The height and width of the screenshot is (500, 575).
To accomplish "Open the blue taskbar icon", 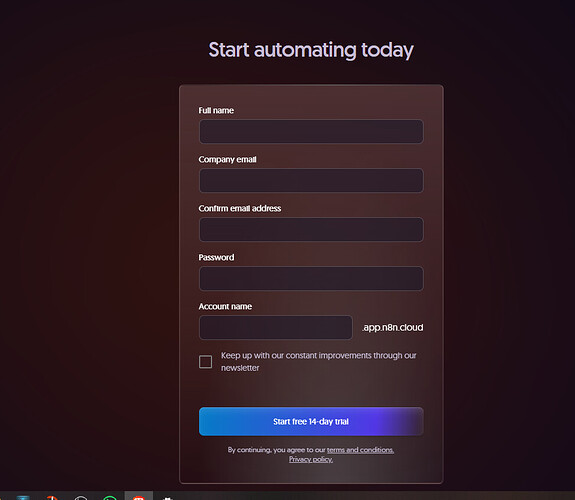I will tap(23, 497).
